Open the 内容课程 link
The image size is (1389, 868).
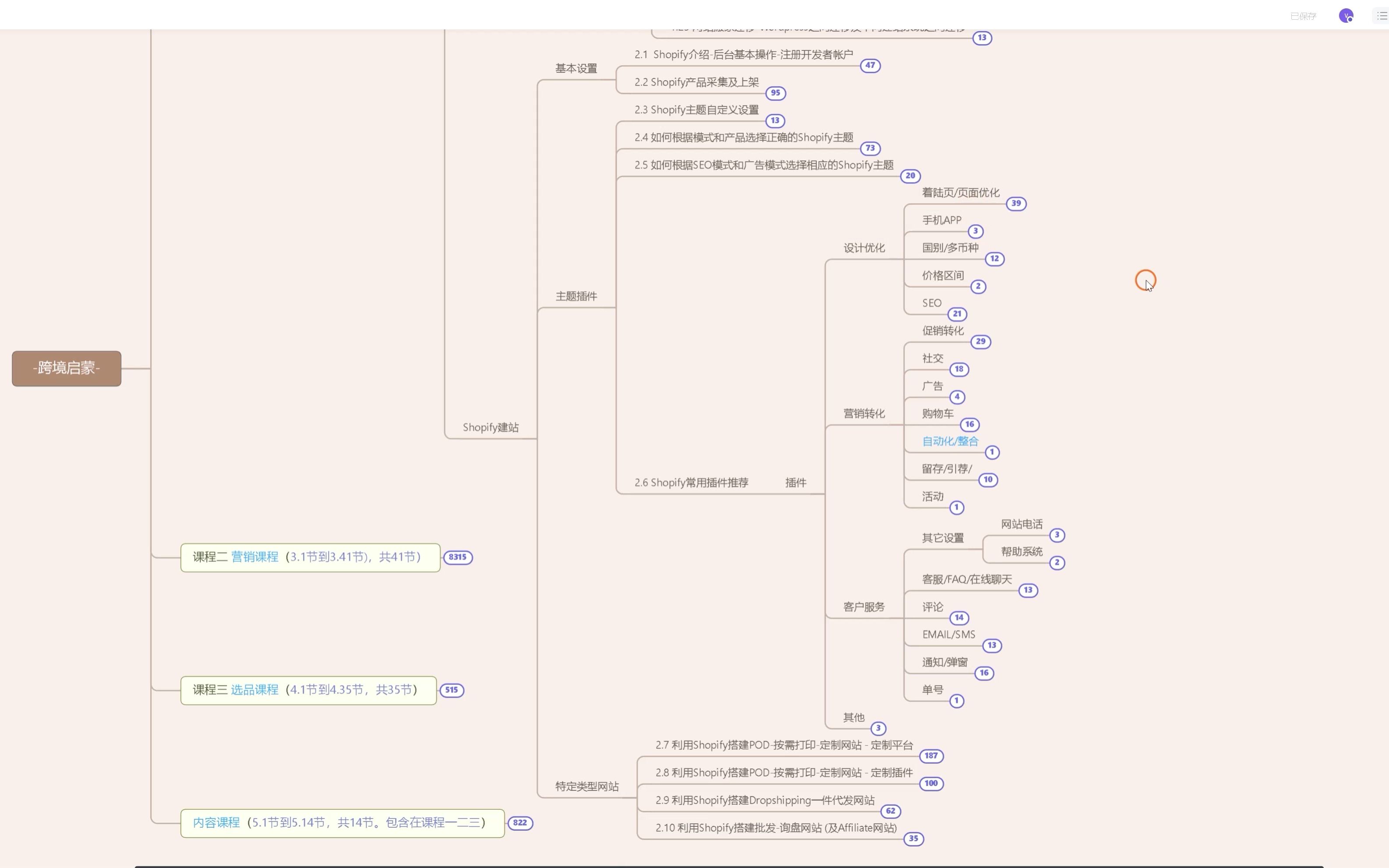coord(216,822)
